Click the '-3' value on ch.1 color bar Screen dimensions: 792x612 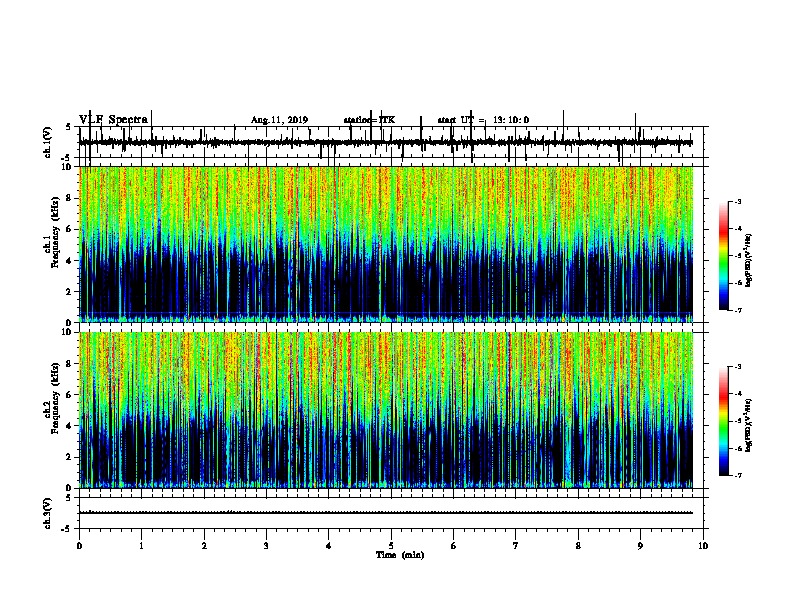[737, 202]
